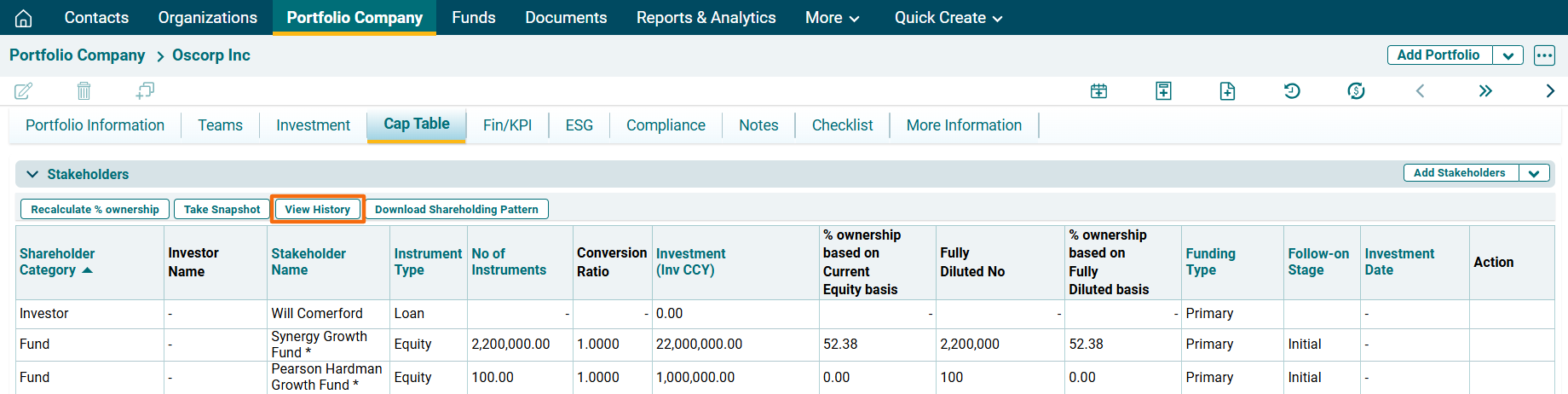Click the double-chevron skip forward icon
The image size is (1568, 394).
pos(1485,90)
